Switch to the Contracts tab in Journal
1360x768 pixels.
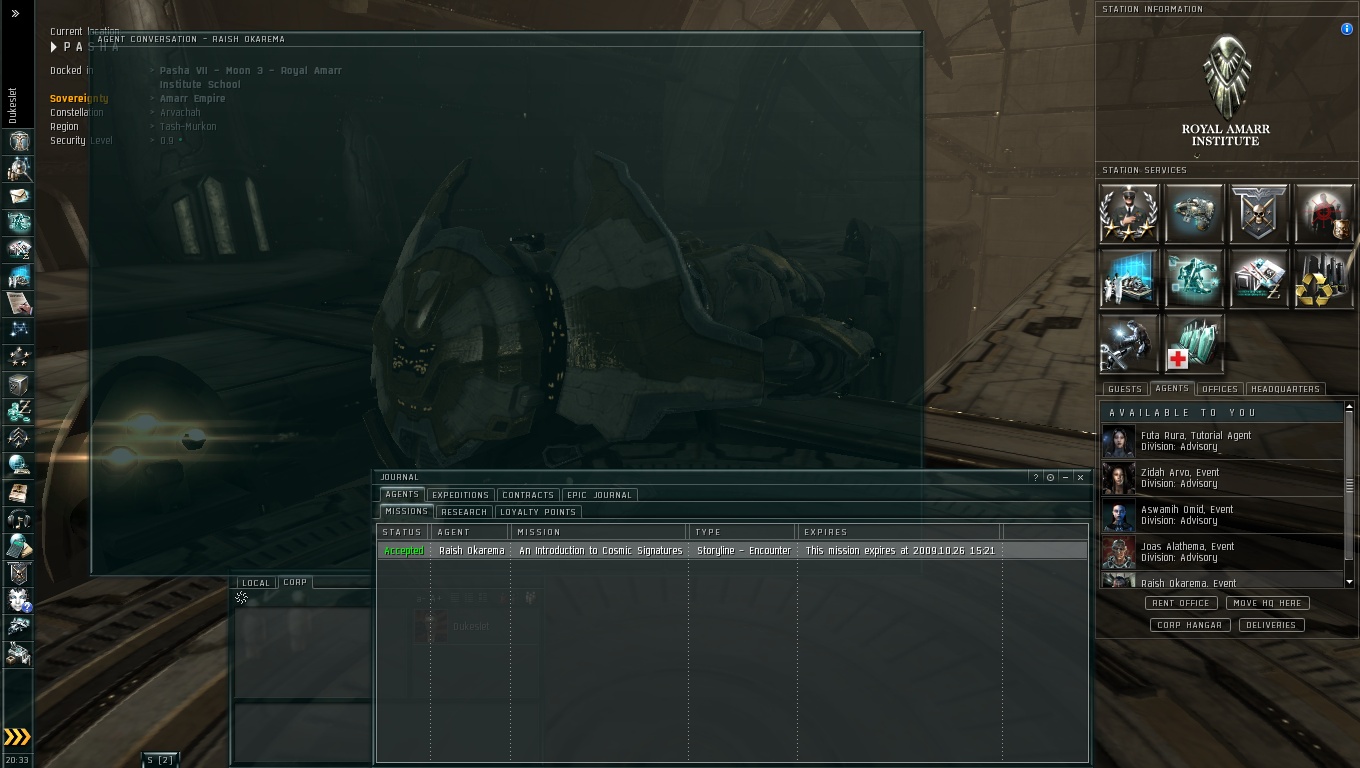[528, 495]
